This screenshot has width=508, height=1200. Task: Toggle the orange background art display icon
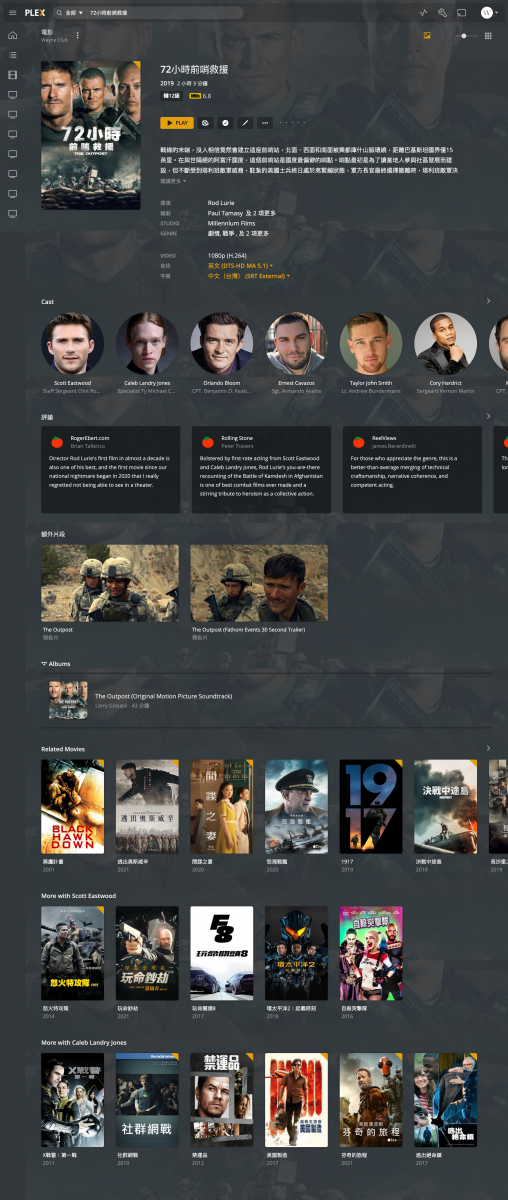point(427,35)
